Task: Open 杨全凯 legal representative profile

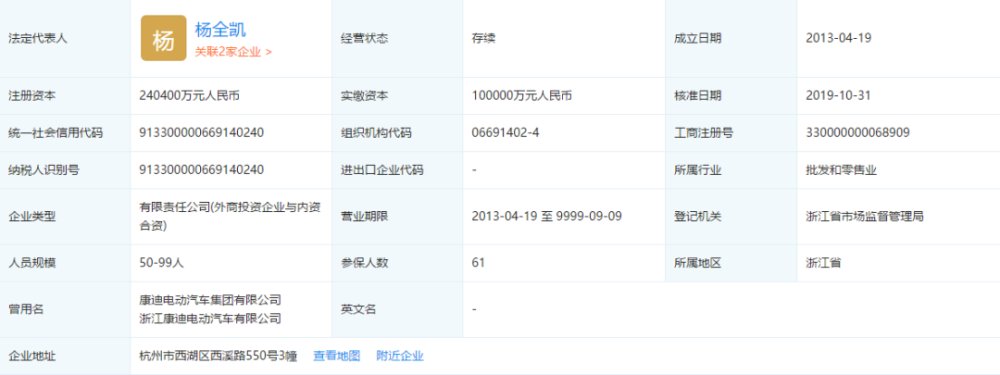Action: (220, 29)
